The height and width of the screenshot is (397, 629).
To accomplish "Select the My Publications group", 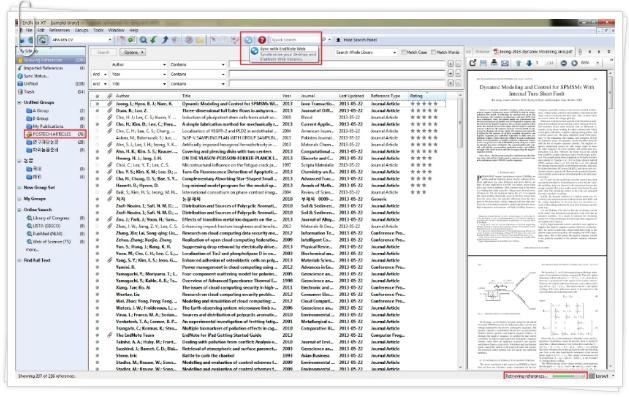I will pyautogui.click(x=48, y=126).
